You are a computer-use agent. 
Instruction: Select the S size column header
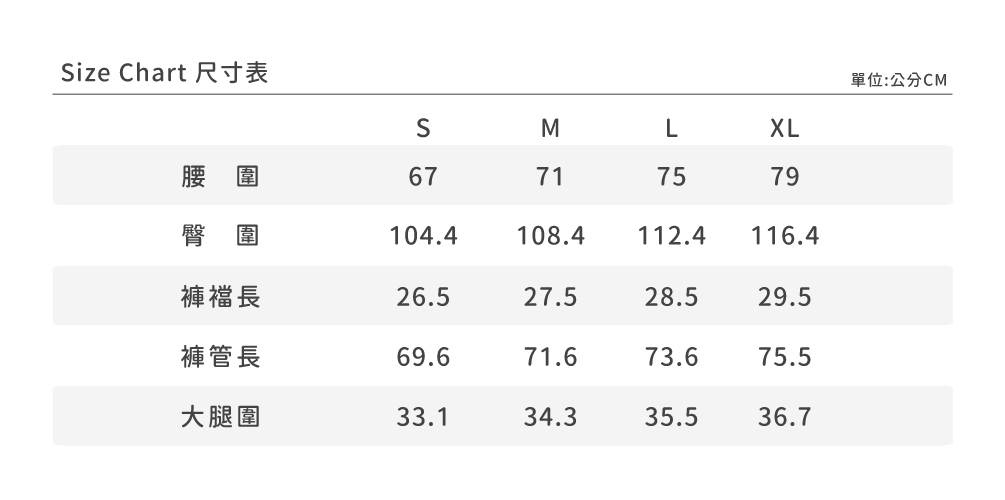coord(424,129)
